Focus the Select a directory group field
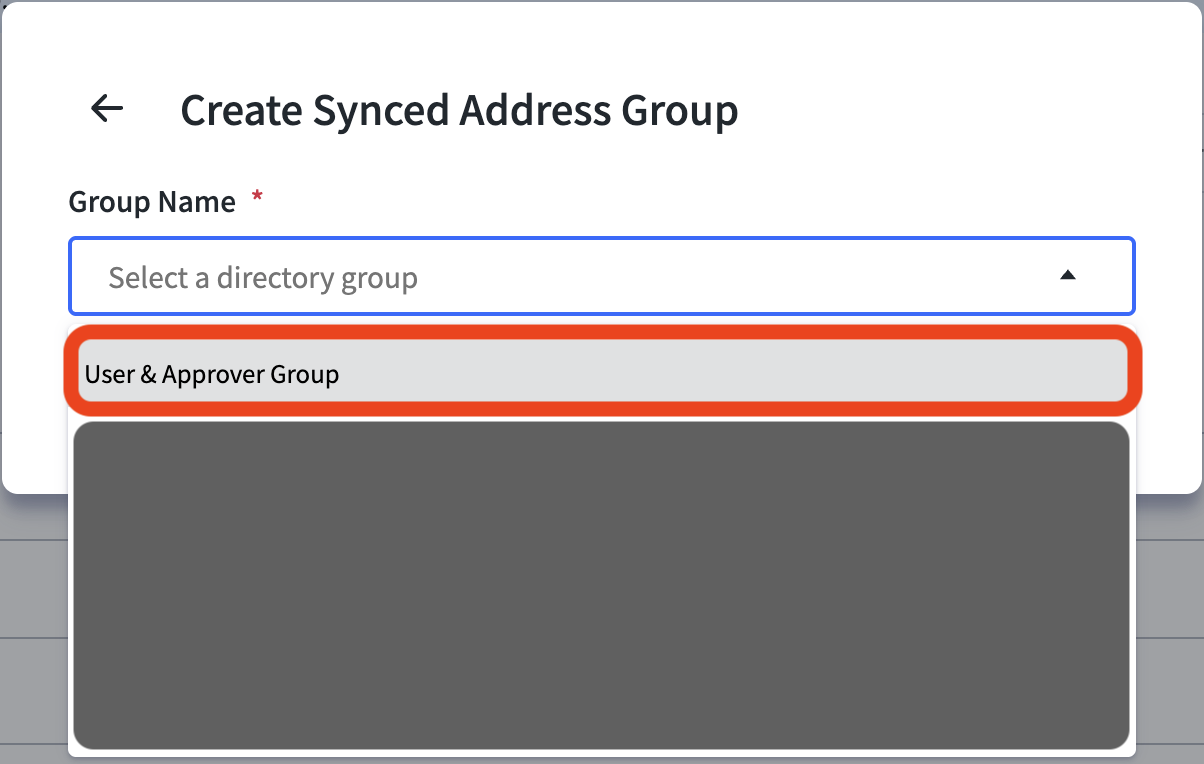Image resolution: width=1204 pixels, height=764 pixels. (602, 276)
